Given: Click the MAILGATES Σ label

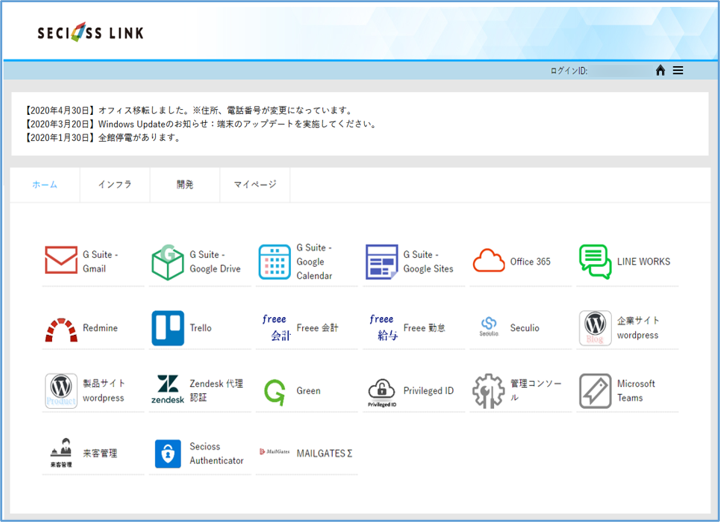Looking at the screenshot, I should click(x=324, y=453).
